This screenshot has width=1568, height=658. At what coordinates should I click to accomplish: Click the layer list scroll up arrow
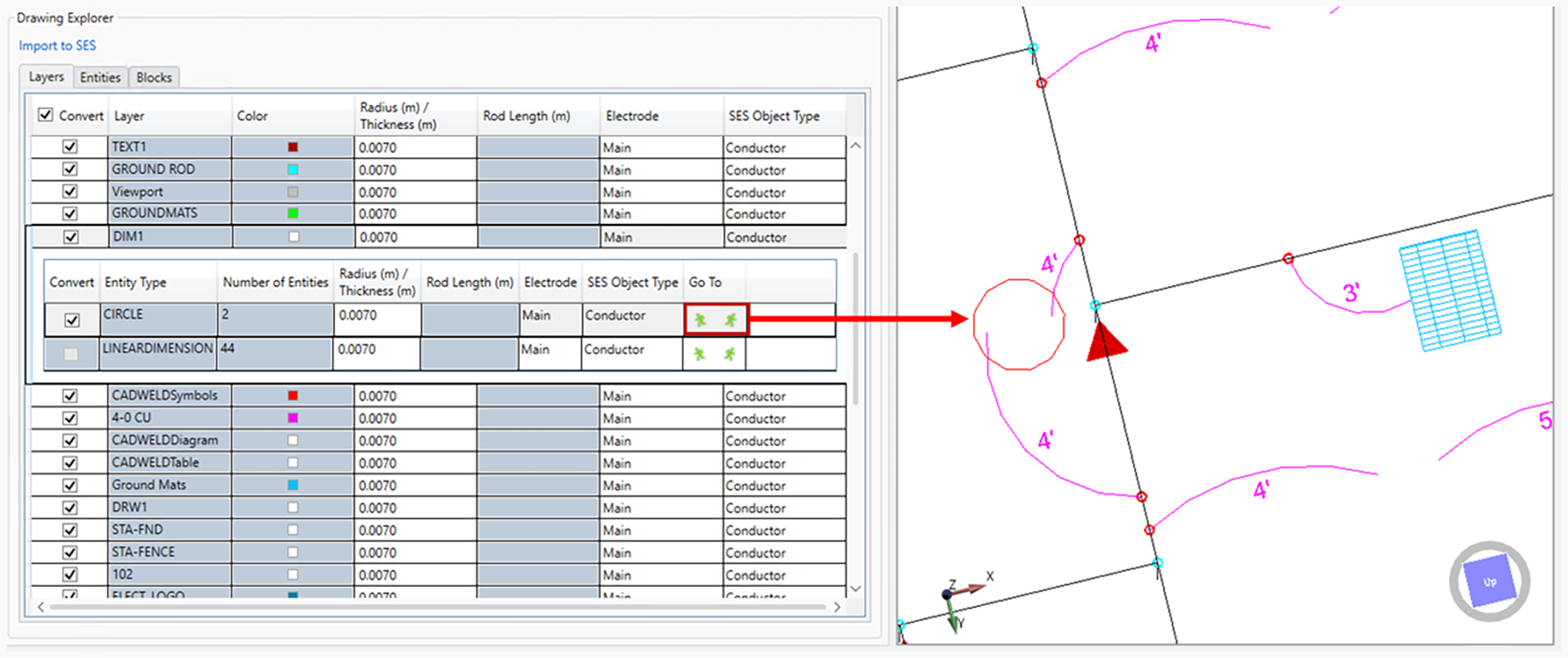point(855,146)
